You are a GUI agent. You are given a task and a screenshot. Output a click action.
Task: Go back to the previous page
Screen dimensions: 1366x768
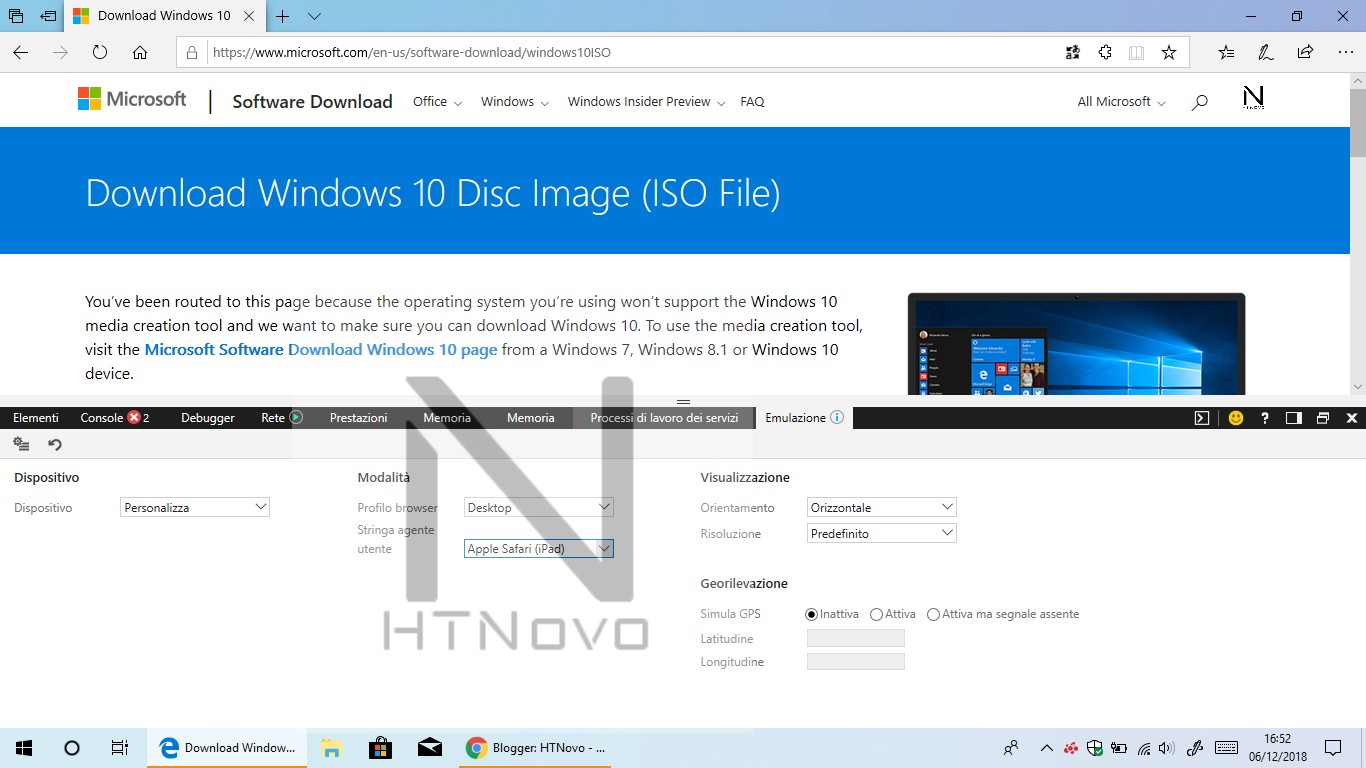[x=20, y=53]
